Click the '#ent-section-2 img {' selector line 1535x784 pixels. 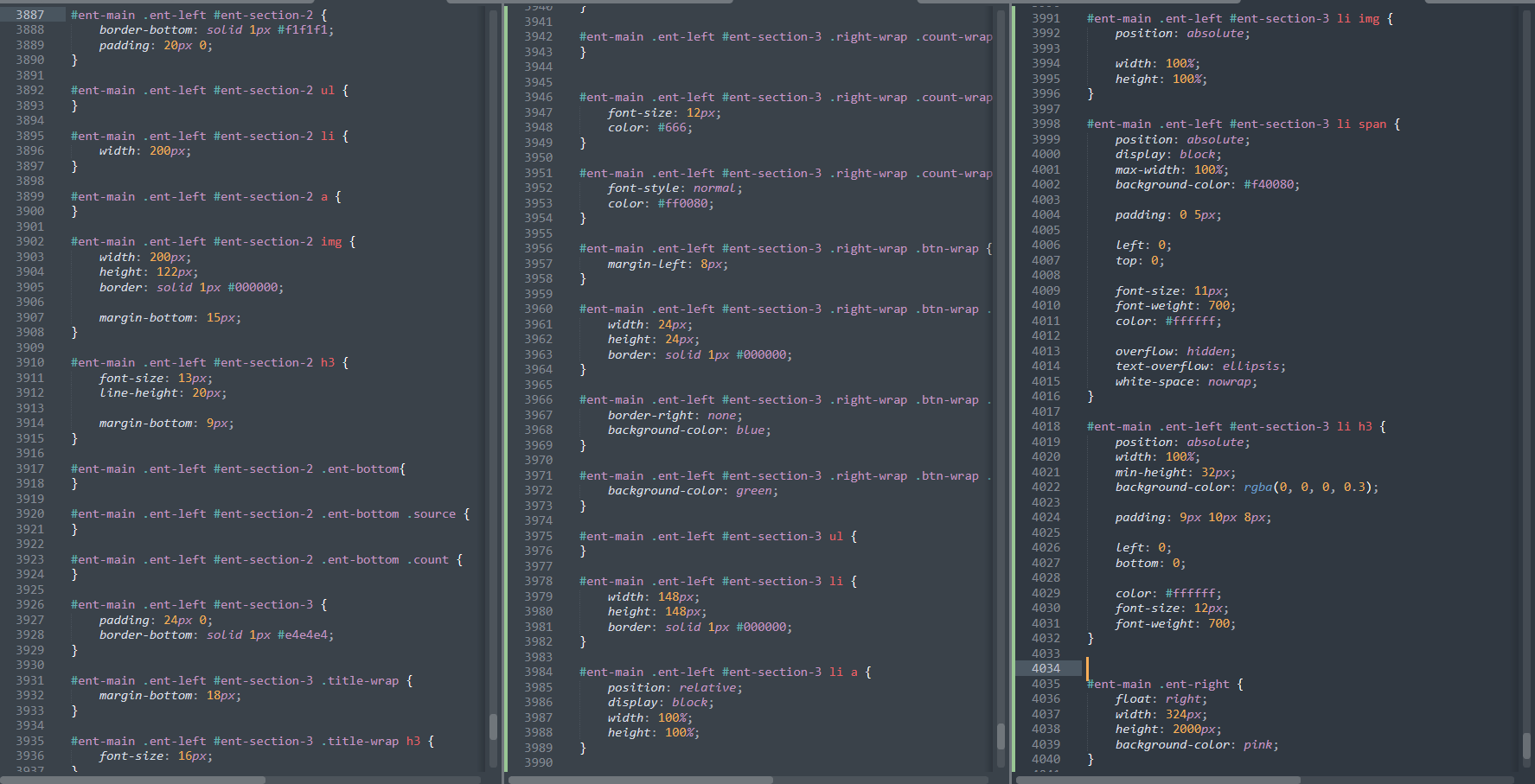pos(213,242)
